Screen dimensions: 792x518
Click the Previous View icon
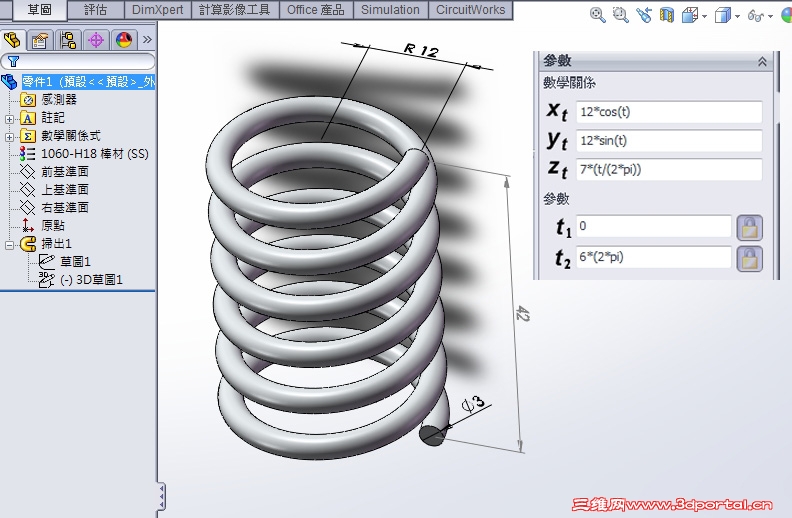click(x=644, y=15)
